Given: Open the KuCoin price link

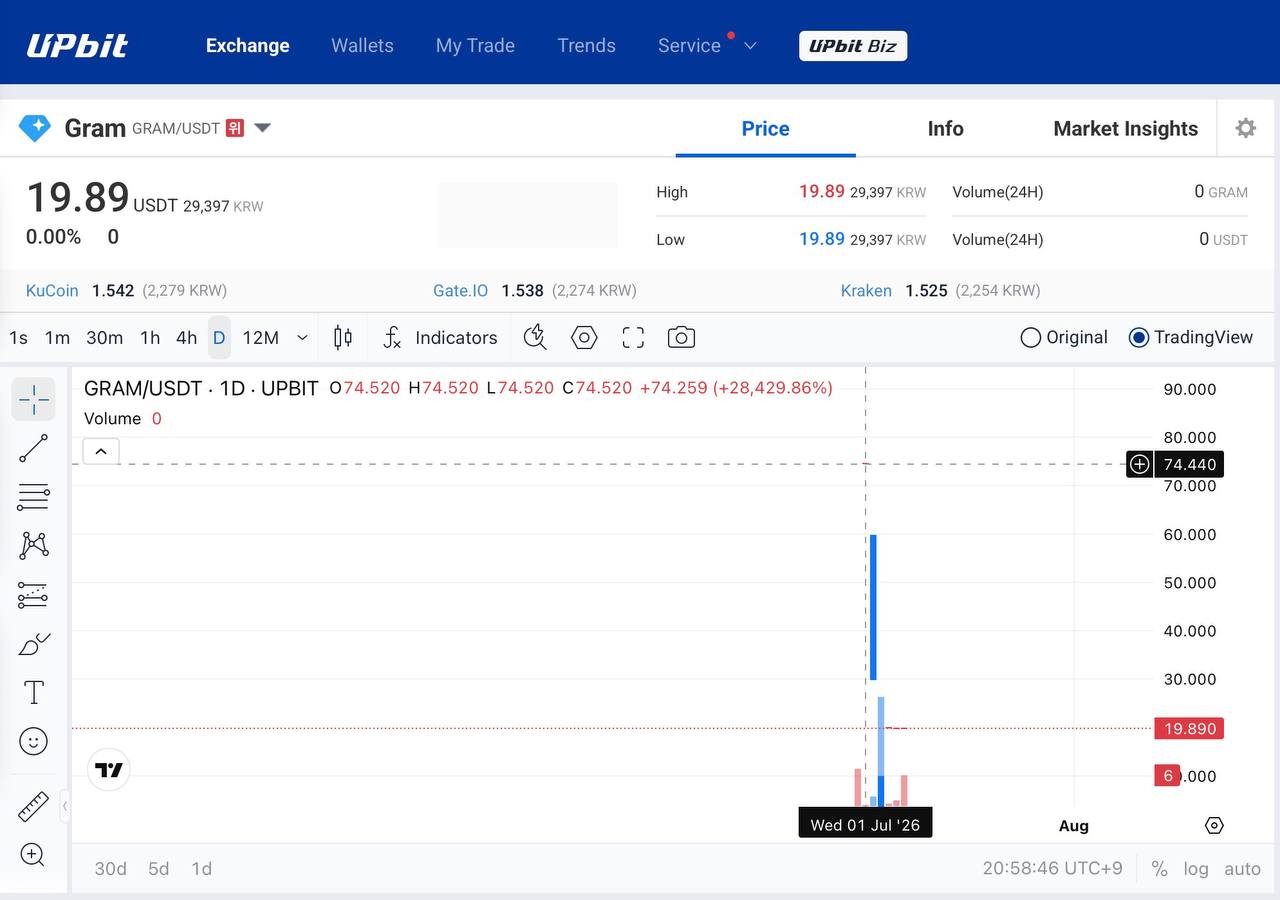Looking at the screenshot, I should click(x=52, y=290).
